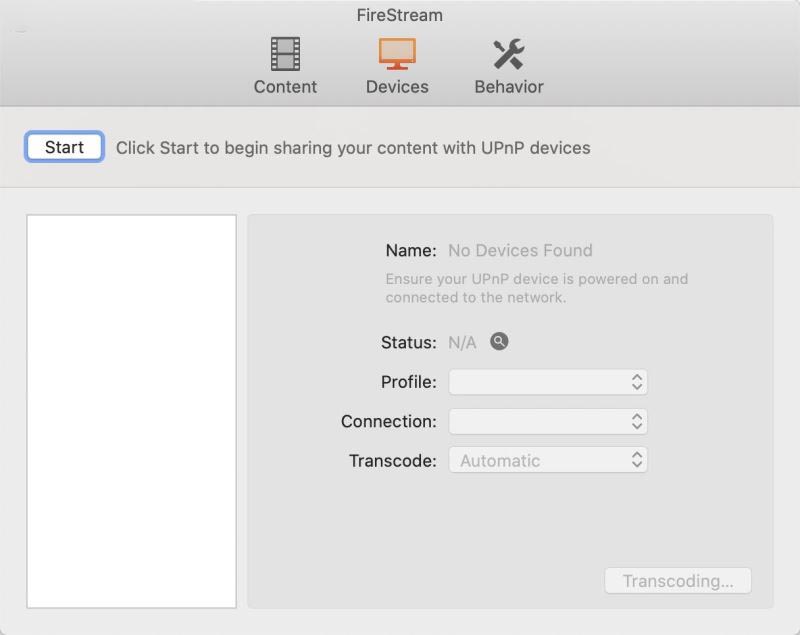This screenshot has height=635, width=800.
Task: Click the 'Profile:' field label
Action: click(409, 382)
